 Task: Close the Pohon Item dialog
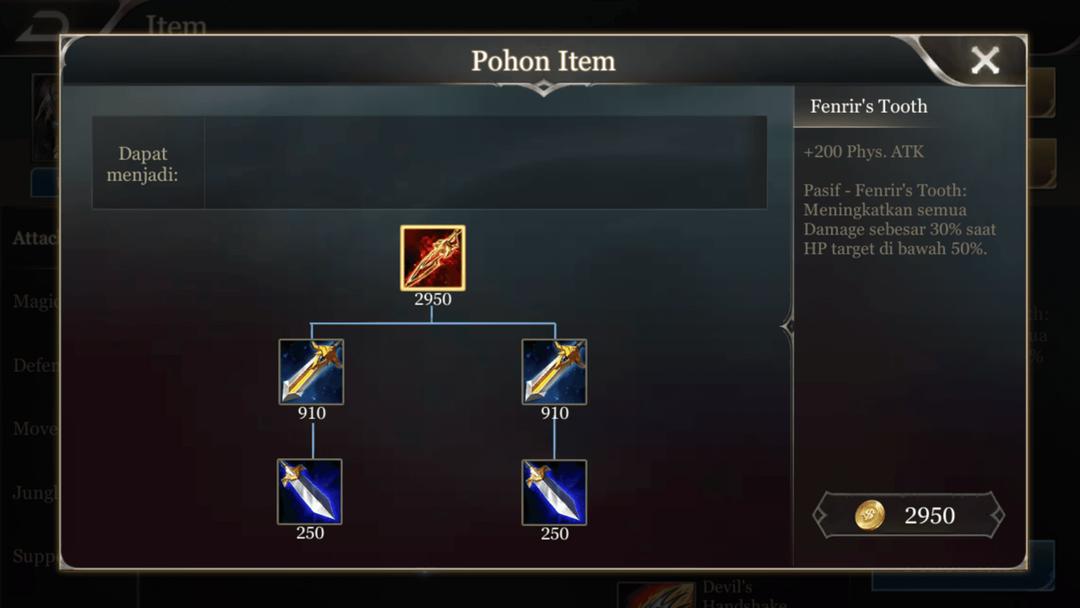(x=985, y=61)
